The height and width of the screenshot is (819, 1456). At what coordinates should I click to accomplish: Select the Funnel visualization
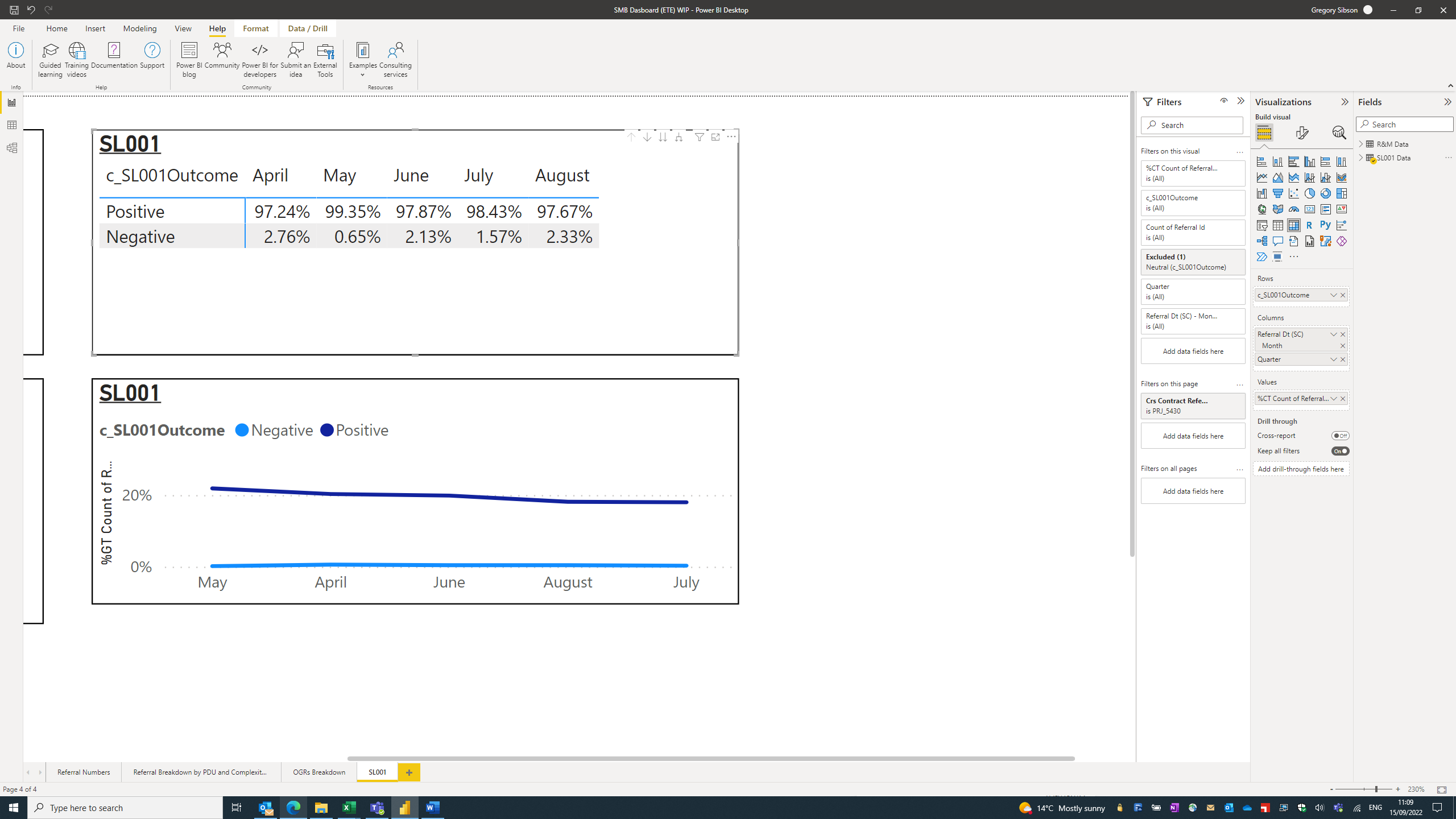pos(1277,193)
